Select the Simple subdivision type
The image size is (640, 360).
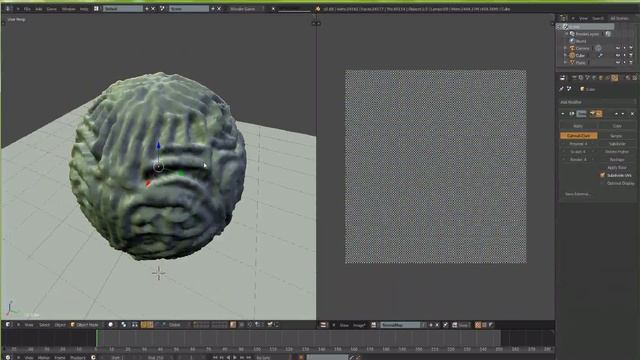(x=616, y=136)
